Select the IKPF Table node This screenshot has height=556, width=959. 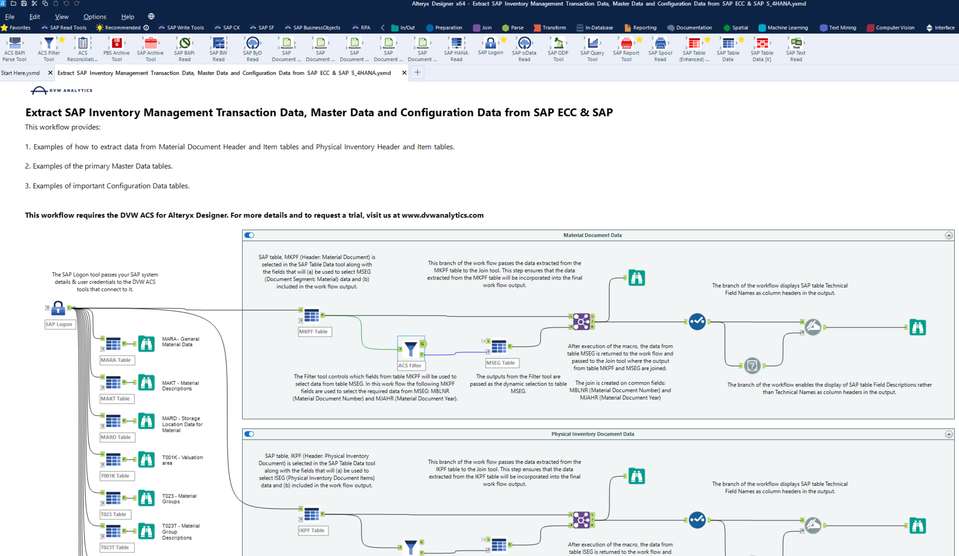311,514
